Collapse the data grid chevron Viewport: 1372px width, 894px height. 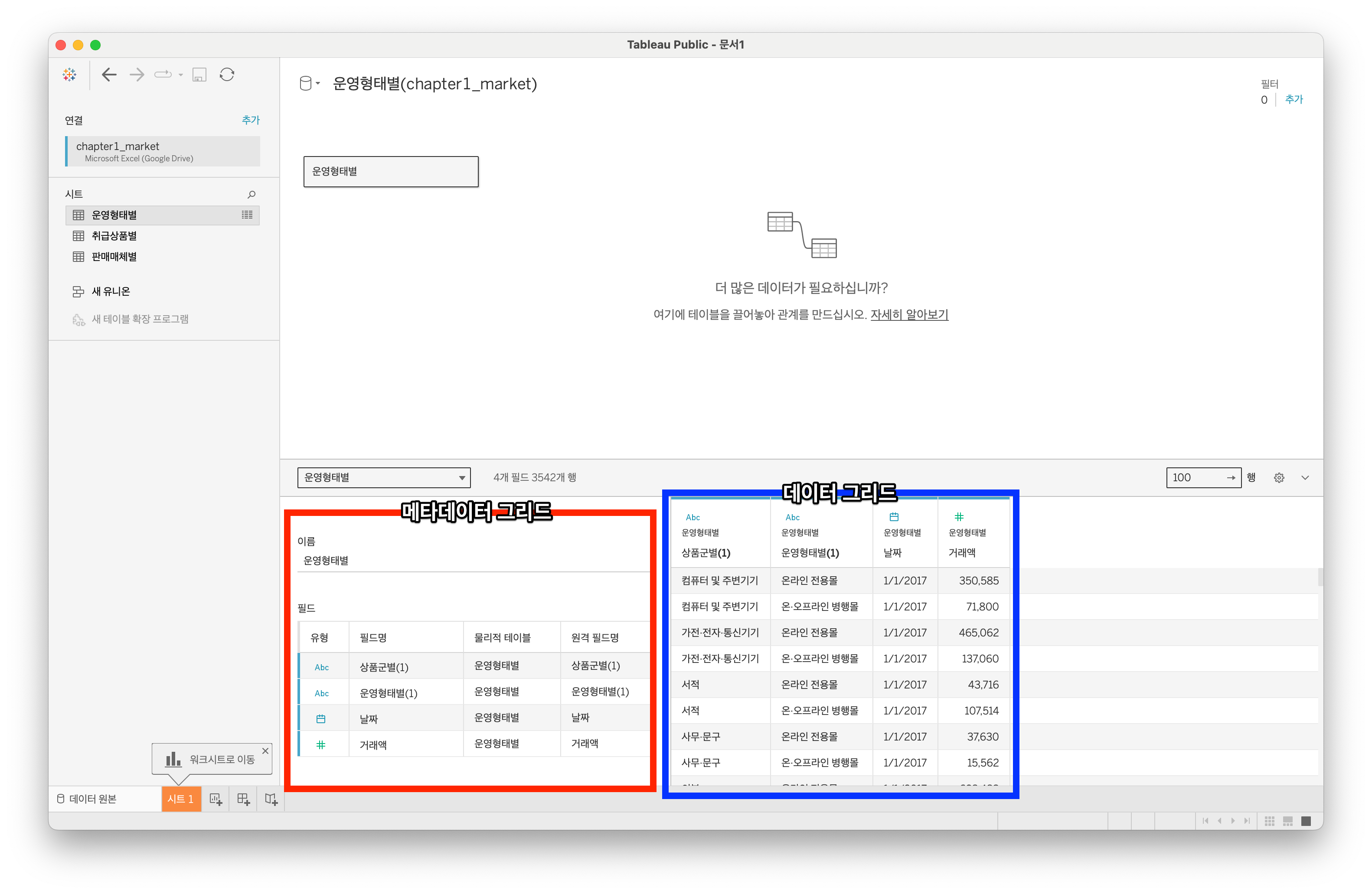tap(1305, 477)
